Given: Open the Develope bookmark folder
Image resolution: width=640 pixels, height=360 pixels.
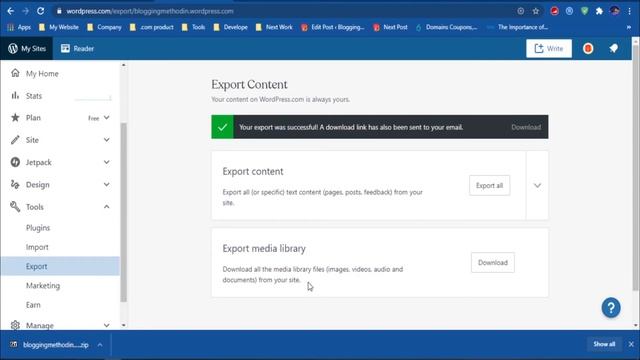Looking at the screenshot, I should point(231,27).
